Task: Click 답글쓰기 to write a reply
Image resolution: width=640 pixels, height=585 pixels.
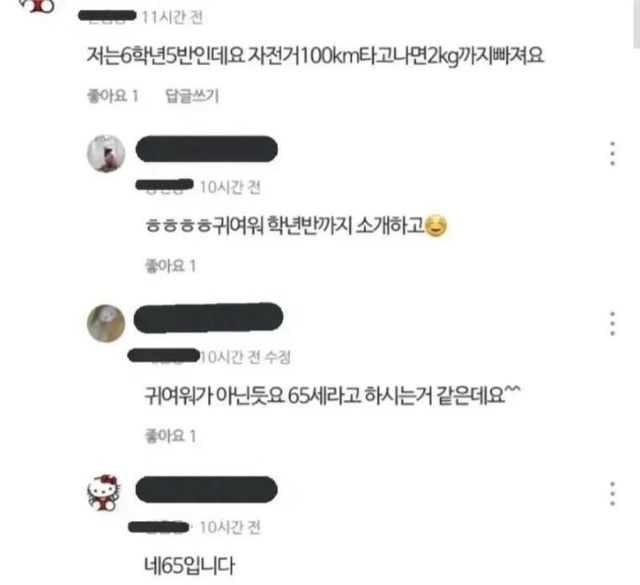Action: tap(192, 96)
